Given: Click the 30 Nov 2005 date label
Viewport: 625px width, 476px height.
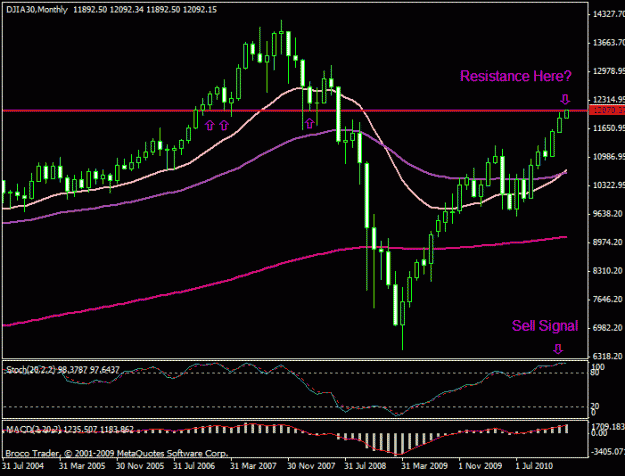Looking at the screenshot, I should point(140,466).
